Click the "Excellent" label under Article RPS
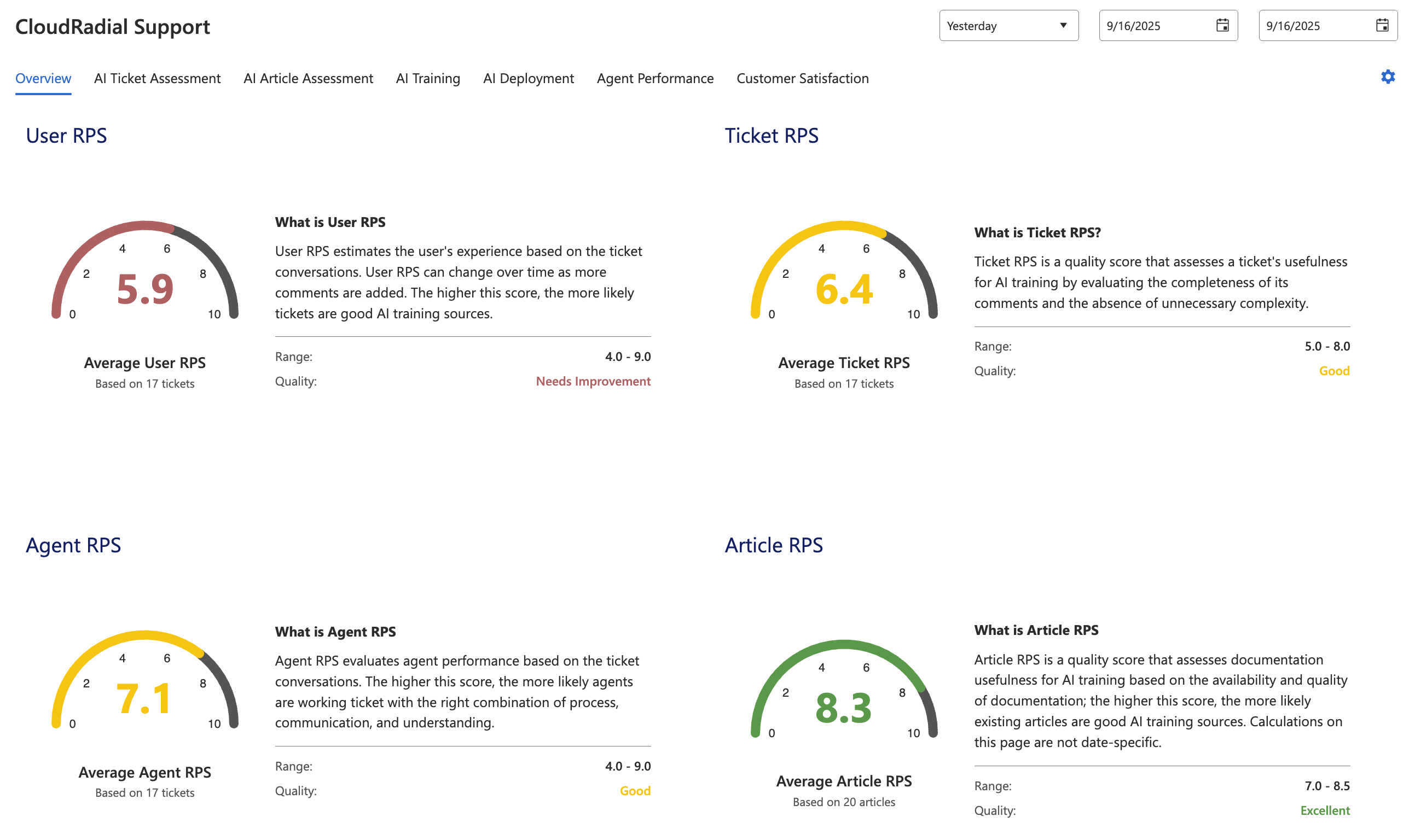 point(1324,810)
